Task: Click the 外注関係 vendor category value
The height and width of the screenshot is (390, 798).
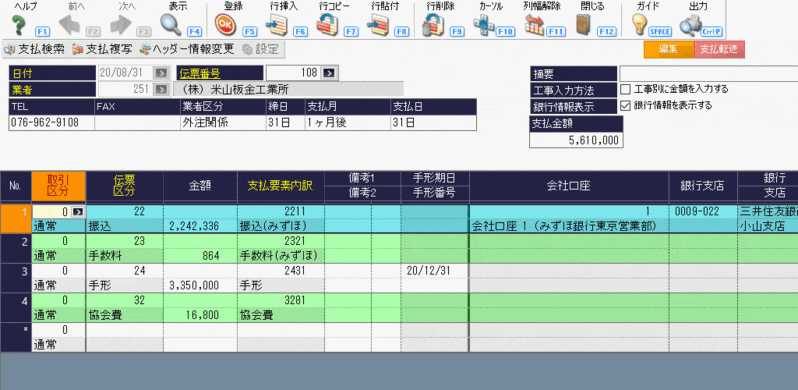Action: point(223,123)
